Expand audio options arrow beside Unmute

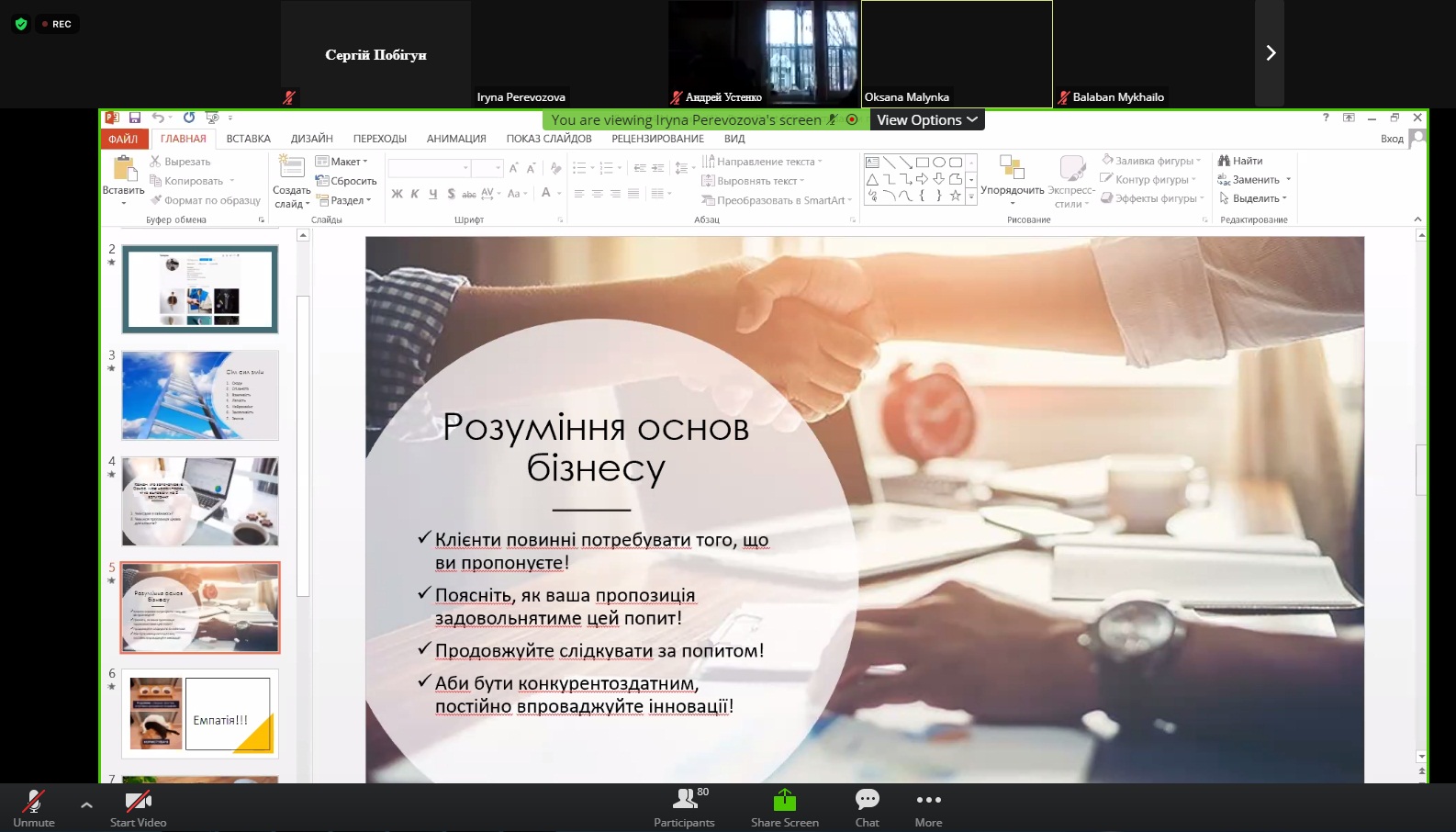click(x=86, y=805)
